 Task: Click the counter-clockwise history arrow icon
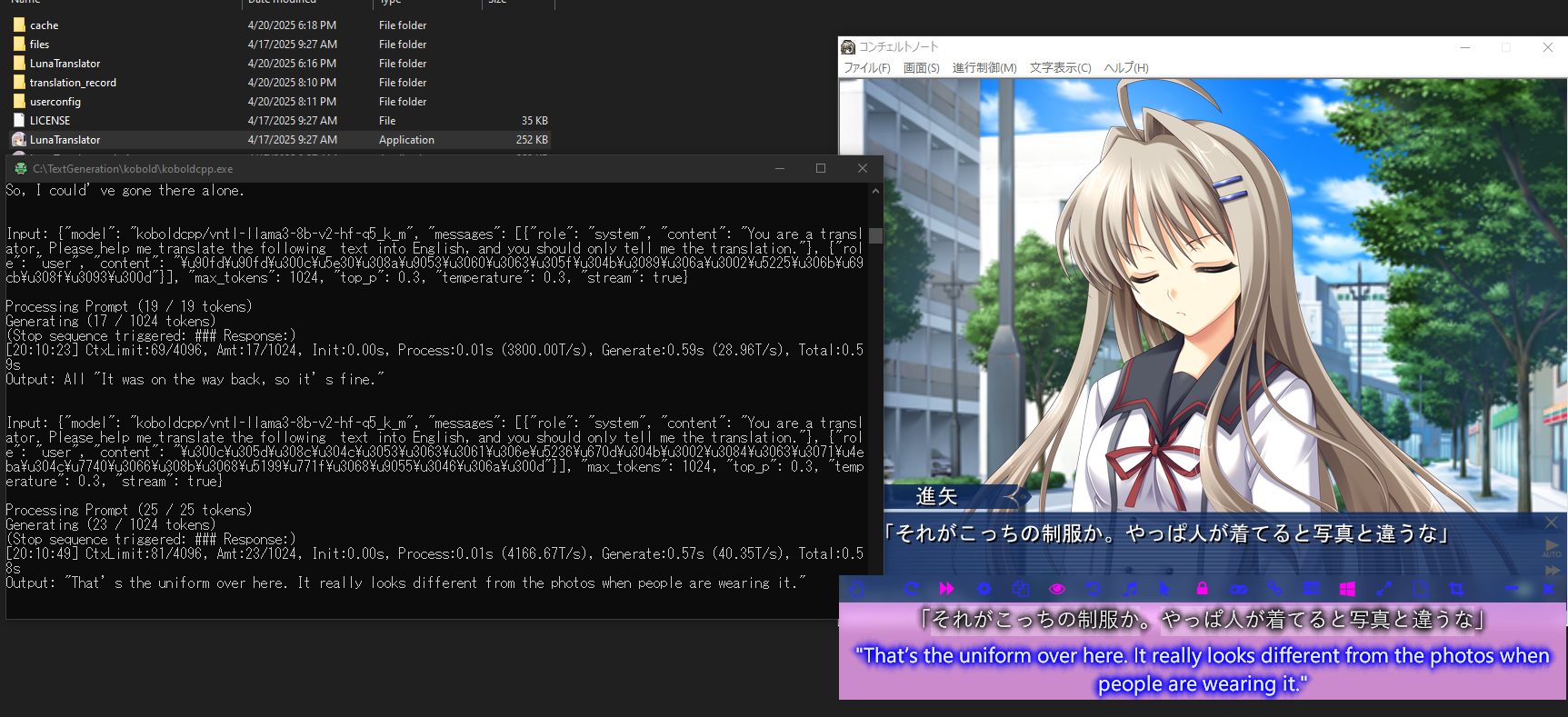pyautogui.click(x=1094, y=589)
